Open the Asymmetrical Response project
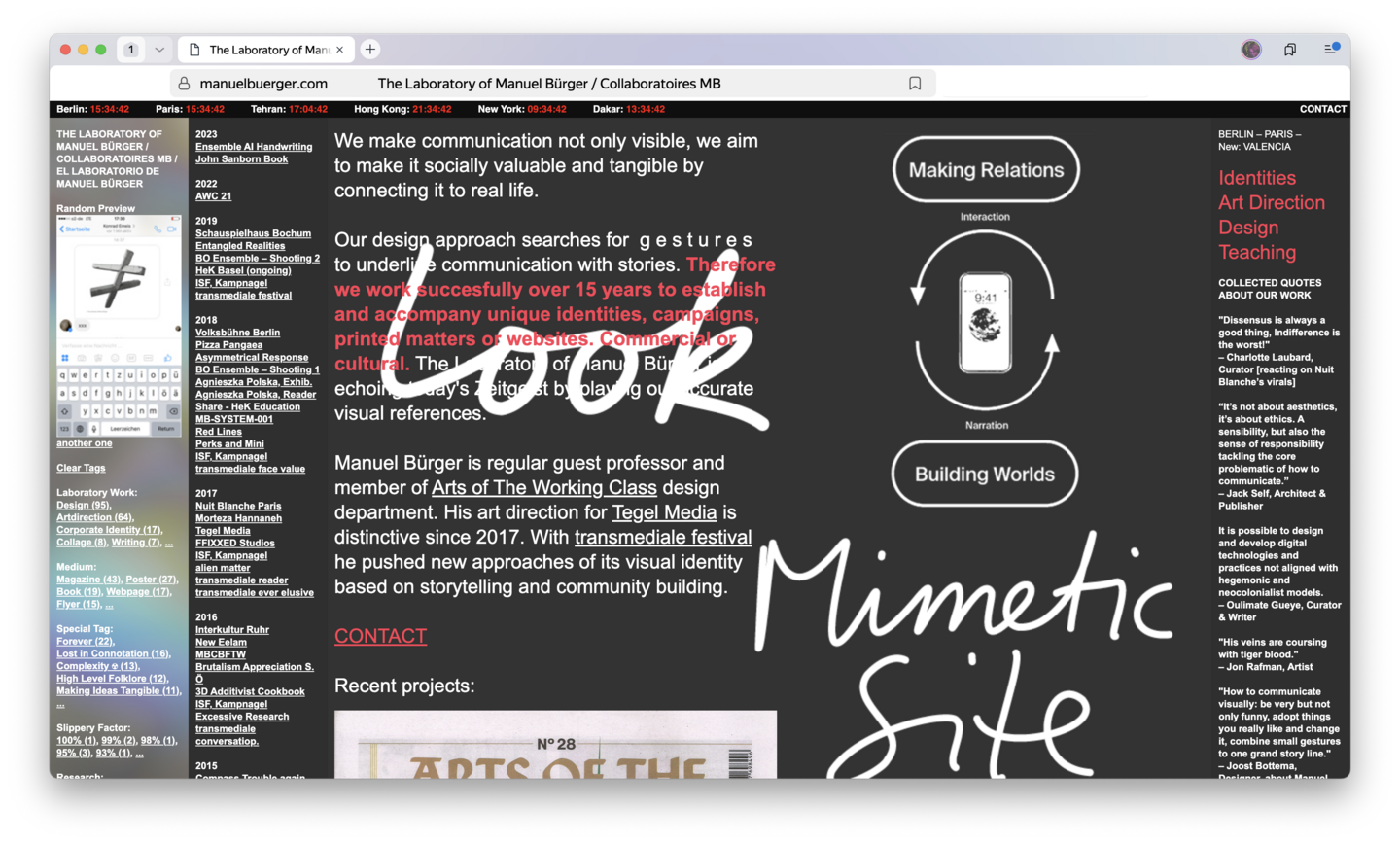This screenshot has width=1400, height=844. click(252, 358)
